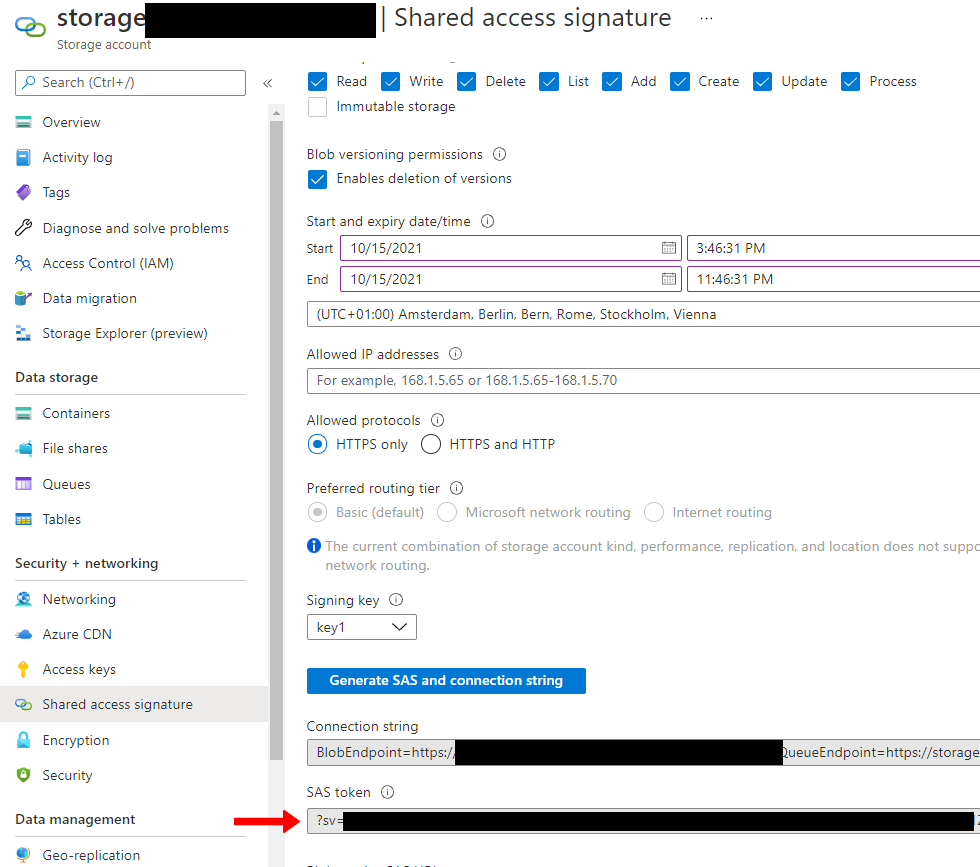
Task: Uncheck the Create permission checkbox
Action: coord(679,81)
